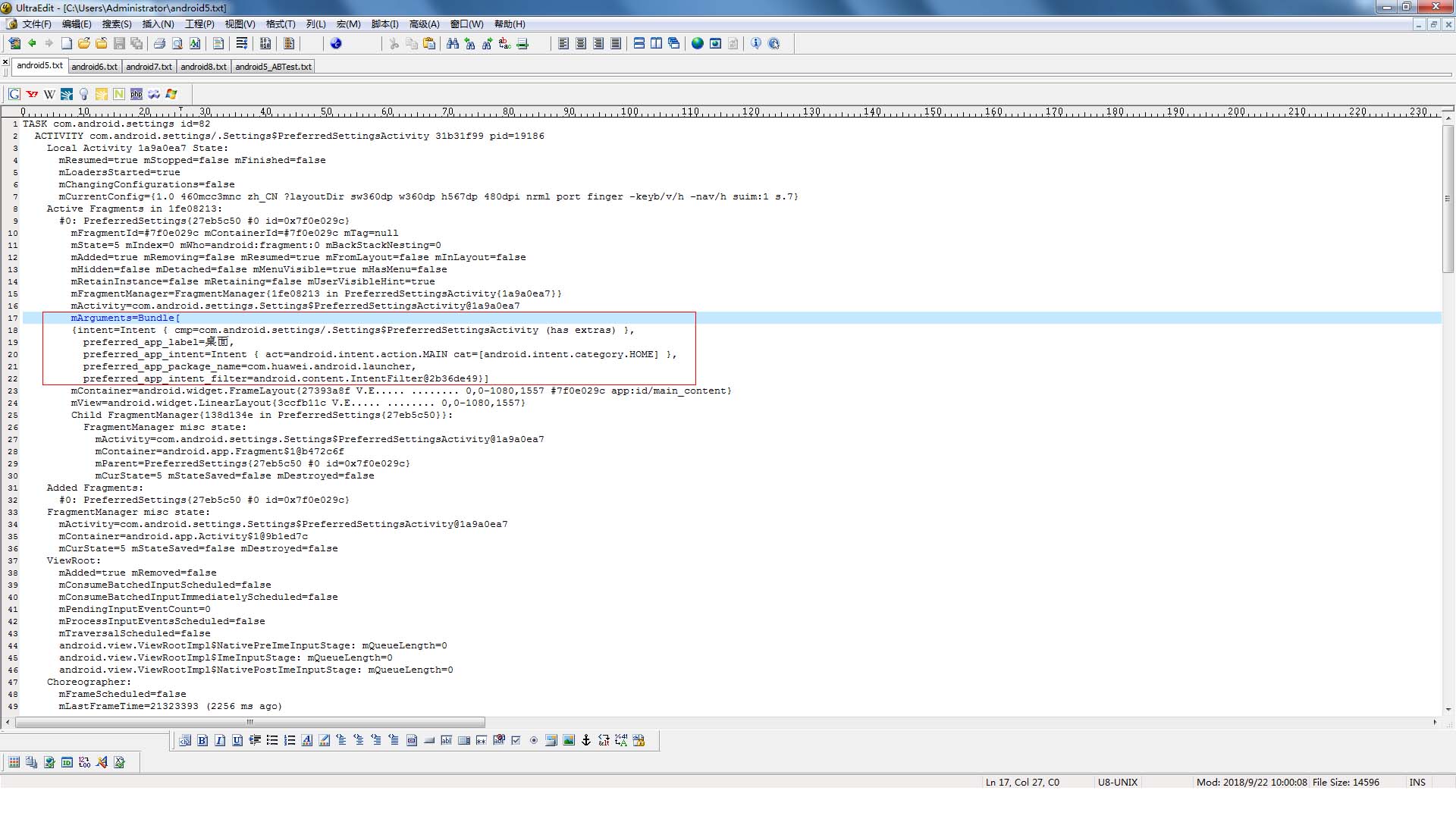Click the Replace abc icon
The width and height of the screenshot is (1456, 819).
(x=505, y=43)
